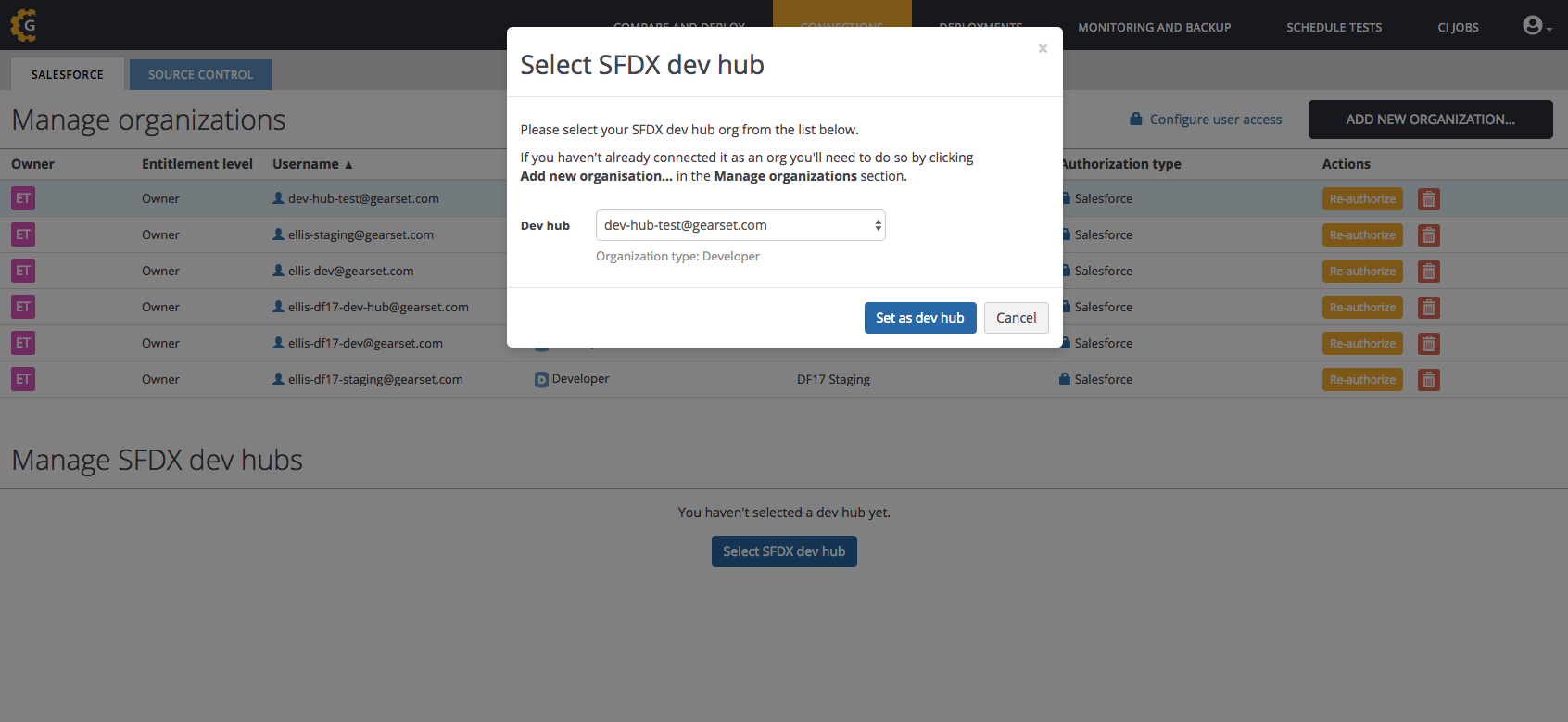
Task: Go to CI Jobs in the navigation
Action: click(1458, 27)
